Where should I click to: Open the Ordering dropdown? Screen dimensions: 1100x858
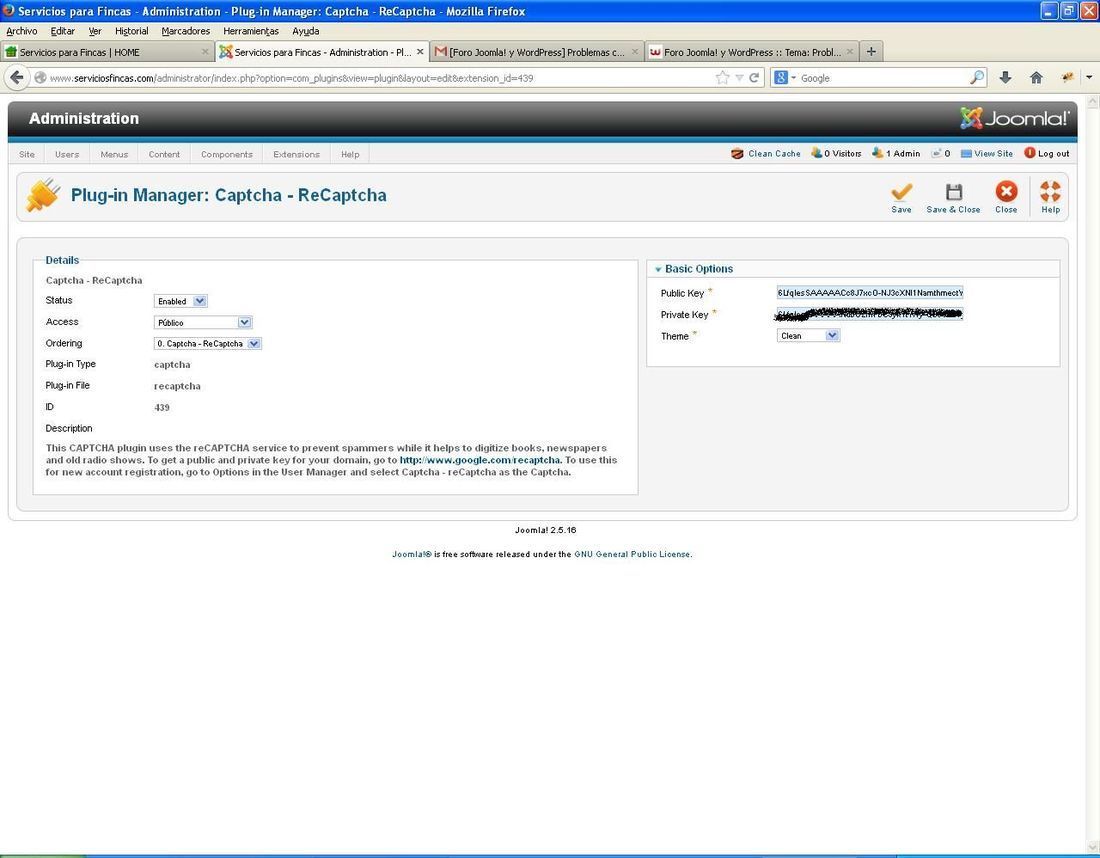click(x=208, y=344)
